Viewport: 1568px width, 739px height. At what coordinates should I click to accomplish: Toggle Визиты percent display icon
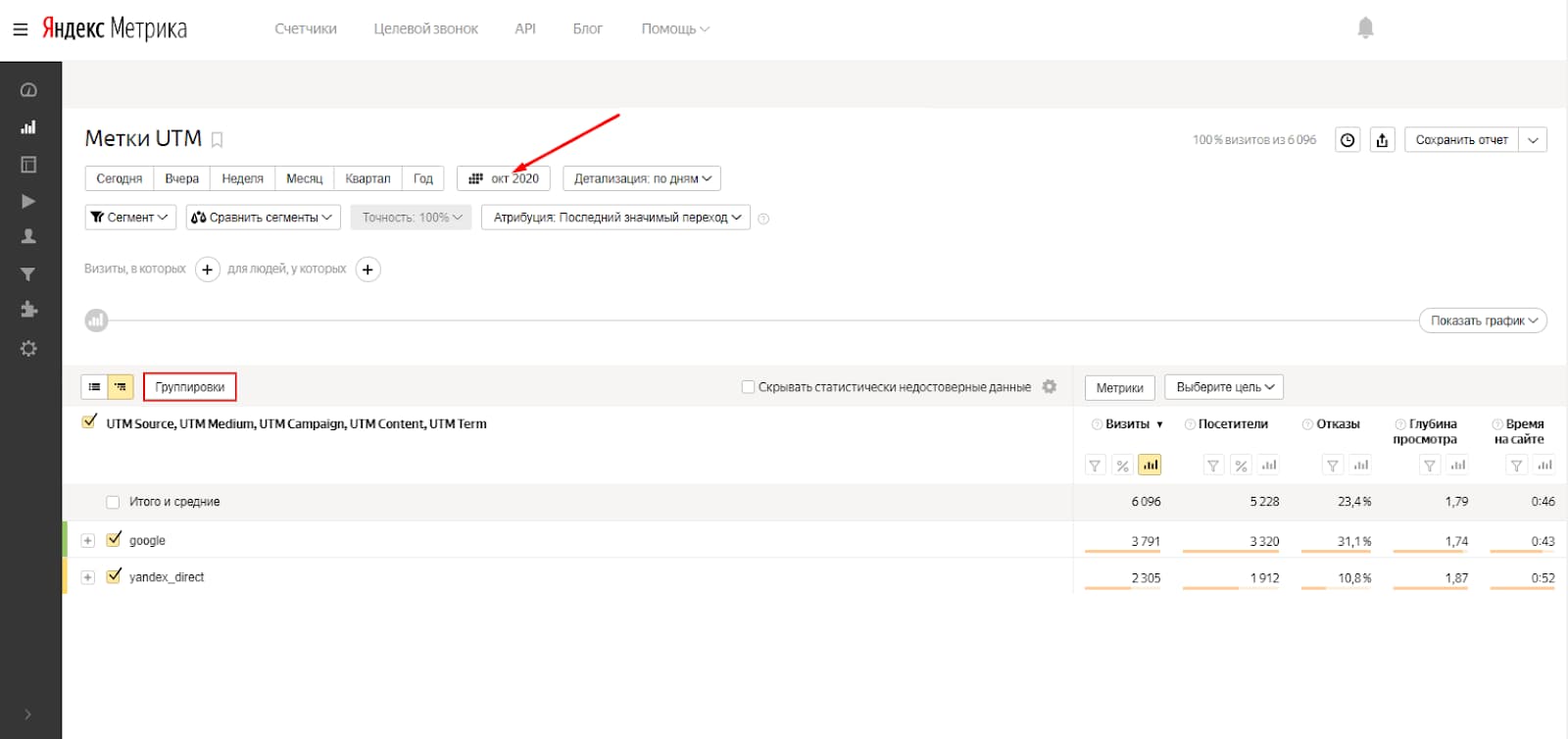pos(1123,466)
